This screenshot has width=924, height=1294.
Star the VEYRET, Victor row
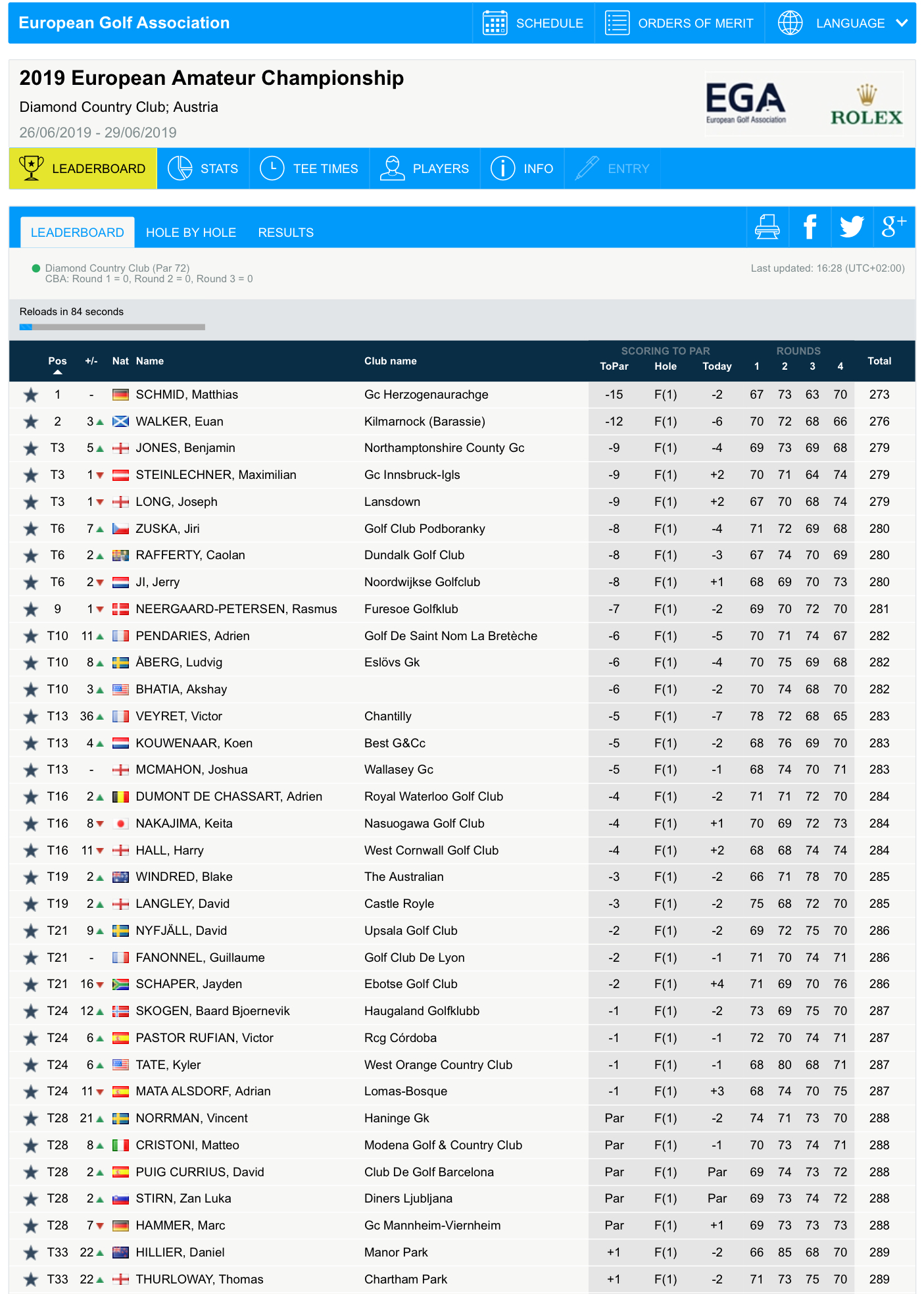pos(31,716)
